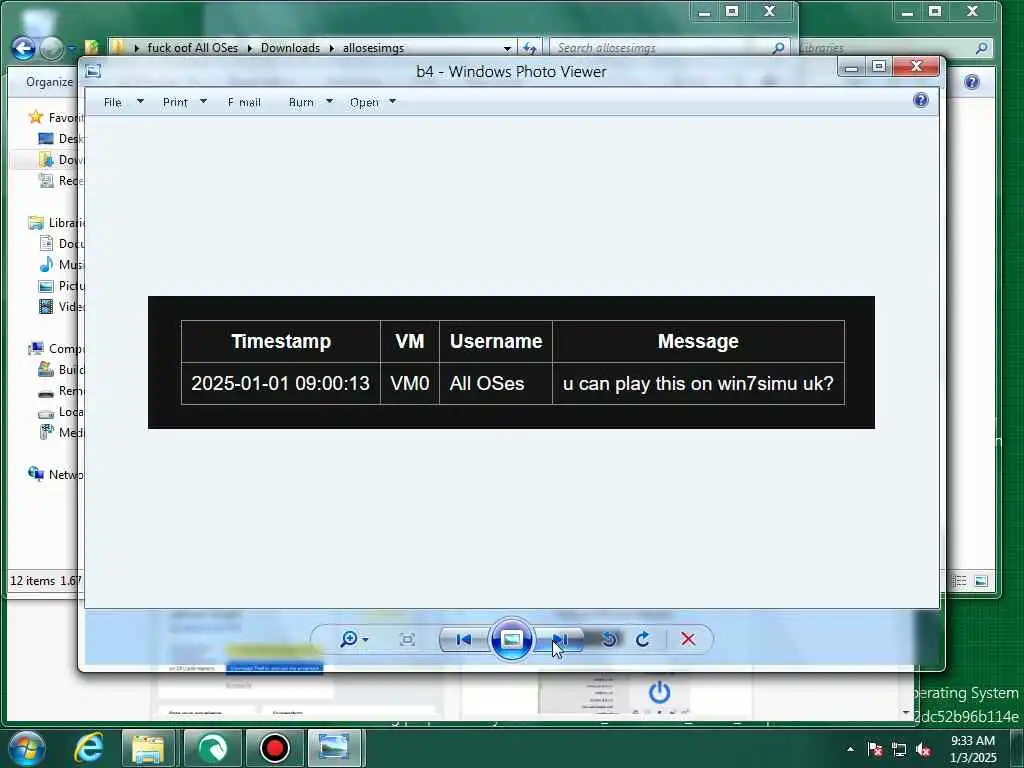Click the actual size button
The width and height of the screenshot is (1024, 768).
click(407, 639)
